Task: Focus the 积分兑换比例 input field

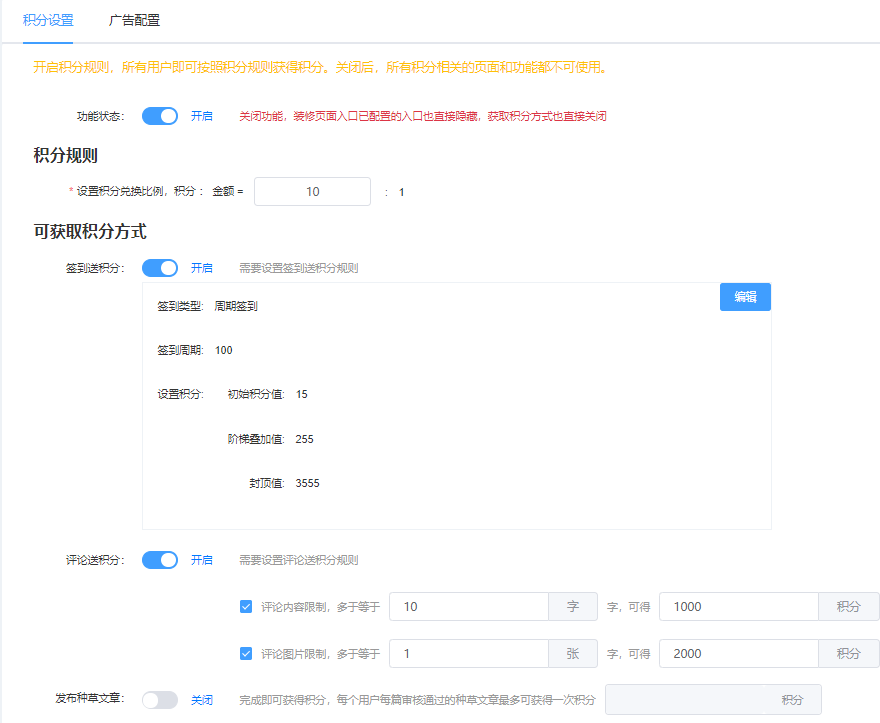Action: (x=312, y=192)
